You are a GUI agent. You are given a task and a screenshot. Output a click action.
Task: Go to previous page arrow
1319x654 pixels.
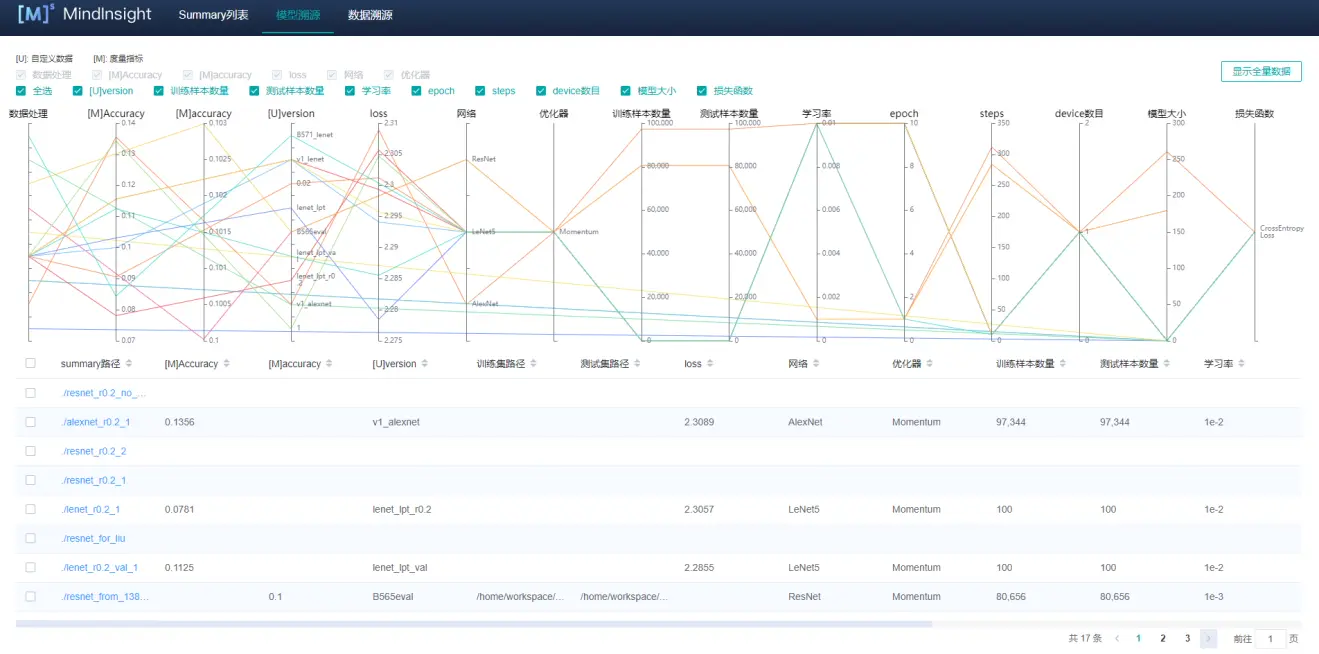[x=1117, y=638]
